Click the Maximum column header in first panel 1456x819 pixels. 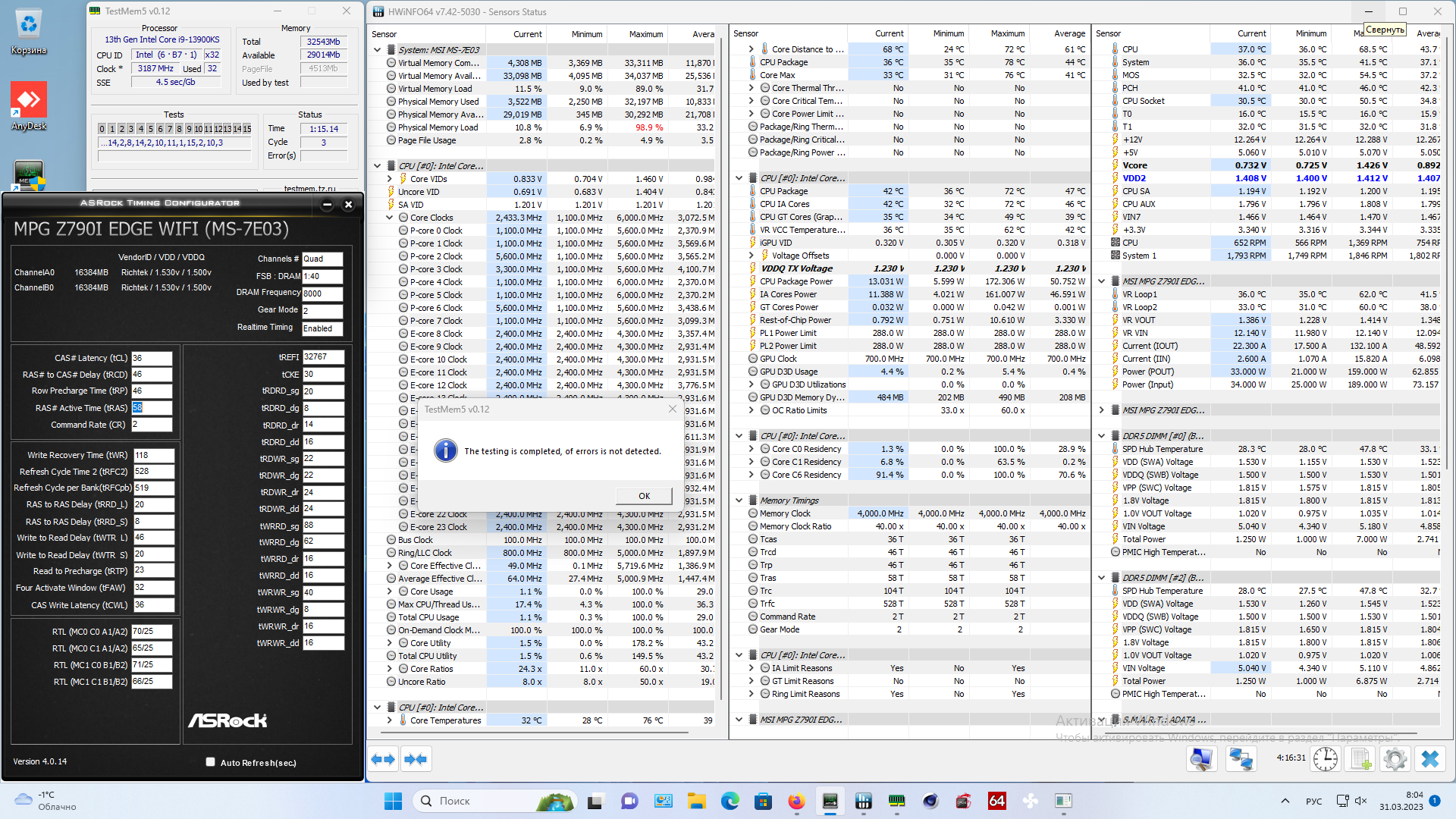[x=645, y=34]
